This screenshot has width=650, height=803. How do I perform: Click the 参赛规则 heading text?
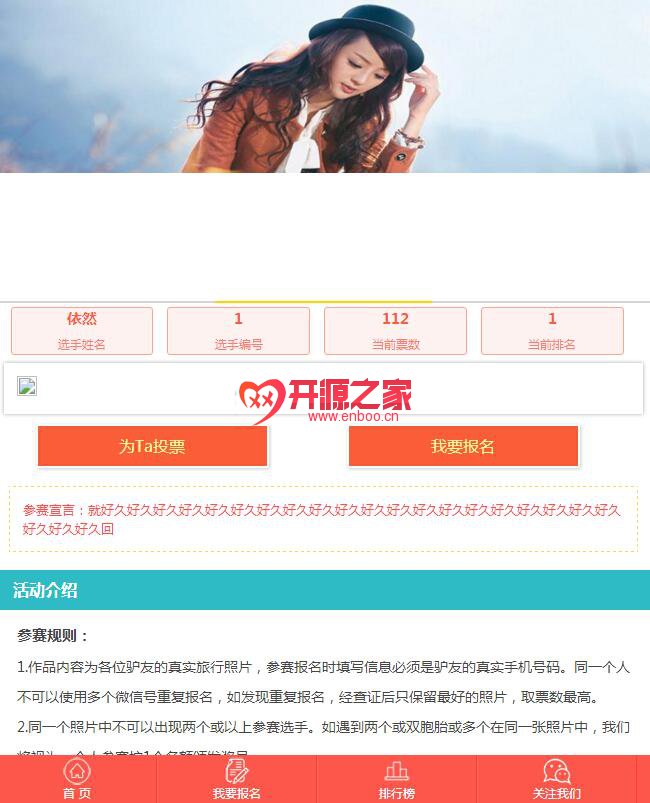tap(53, 636)
